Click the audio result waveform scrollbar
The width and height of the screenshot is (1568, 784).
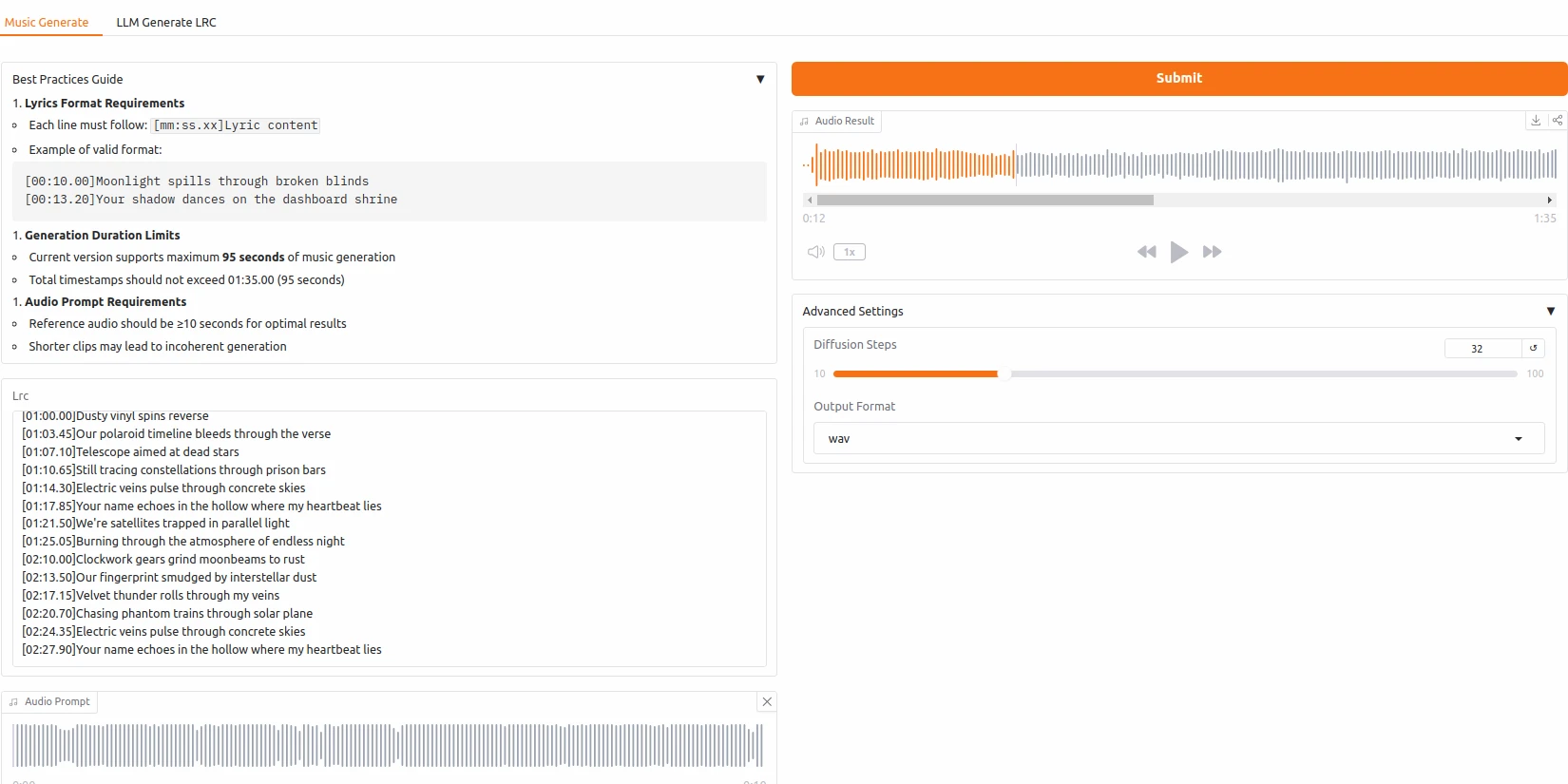tap(985, 201)
